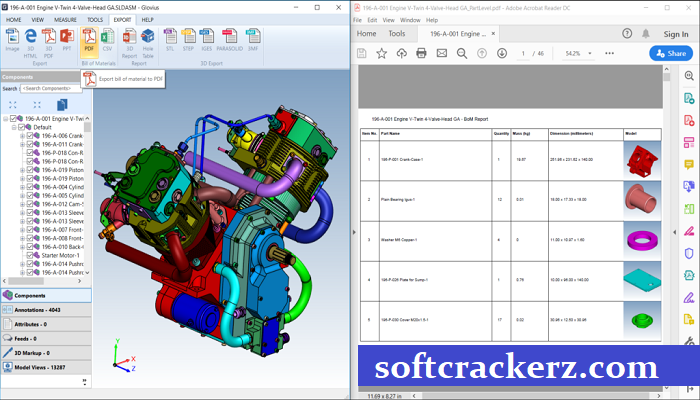700x400 pixels.
Task: Open the find text magnifier in Acrobat
Action: [462, 53]
